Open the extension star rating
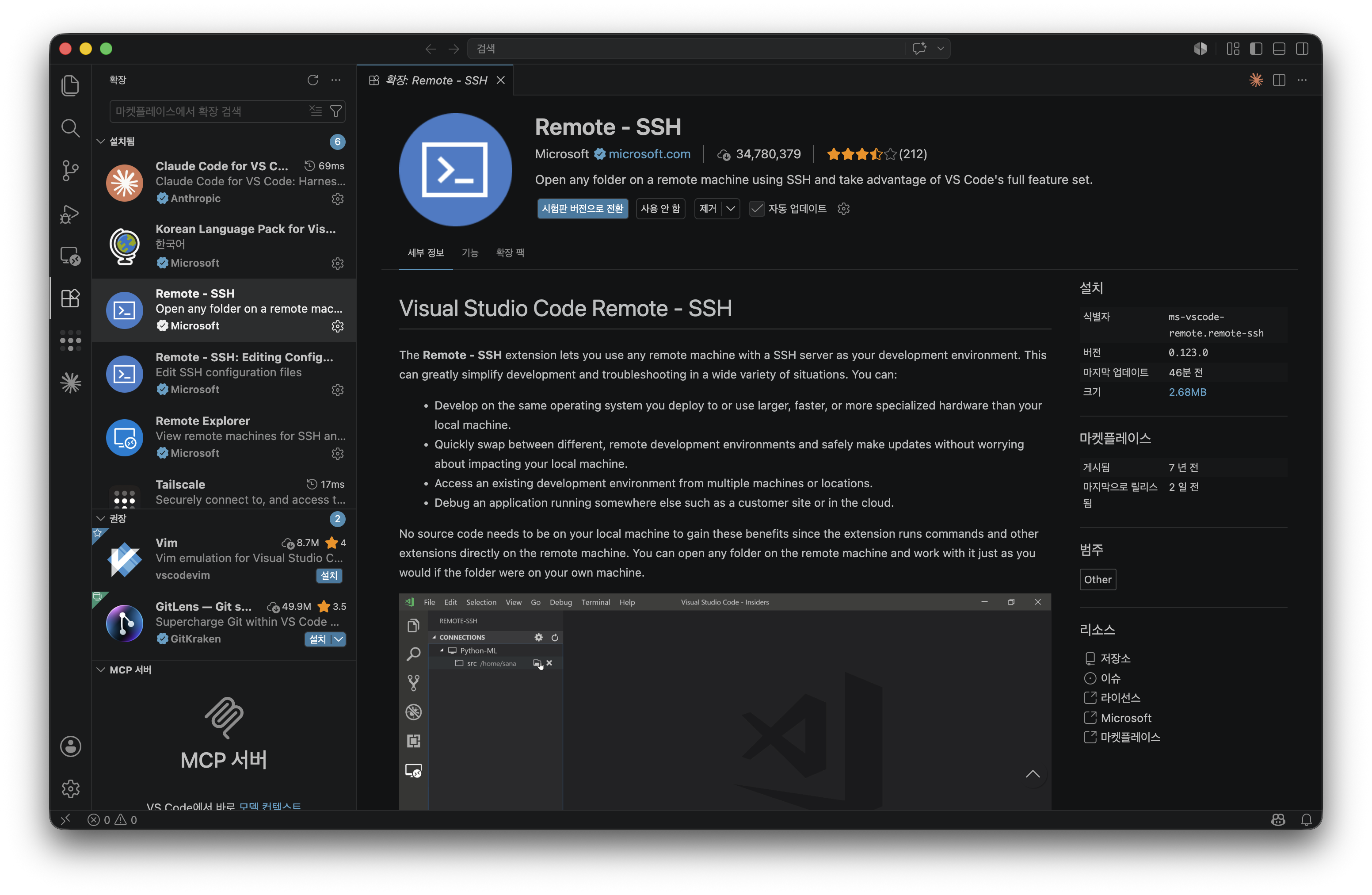Image resolution: width=1372 pixels, height=895 pixels. click(877, 154)
